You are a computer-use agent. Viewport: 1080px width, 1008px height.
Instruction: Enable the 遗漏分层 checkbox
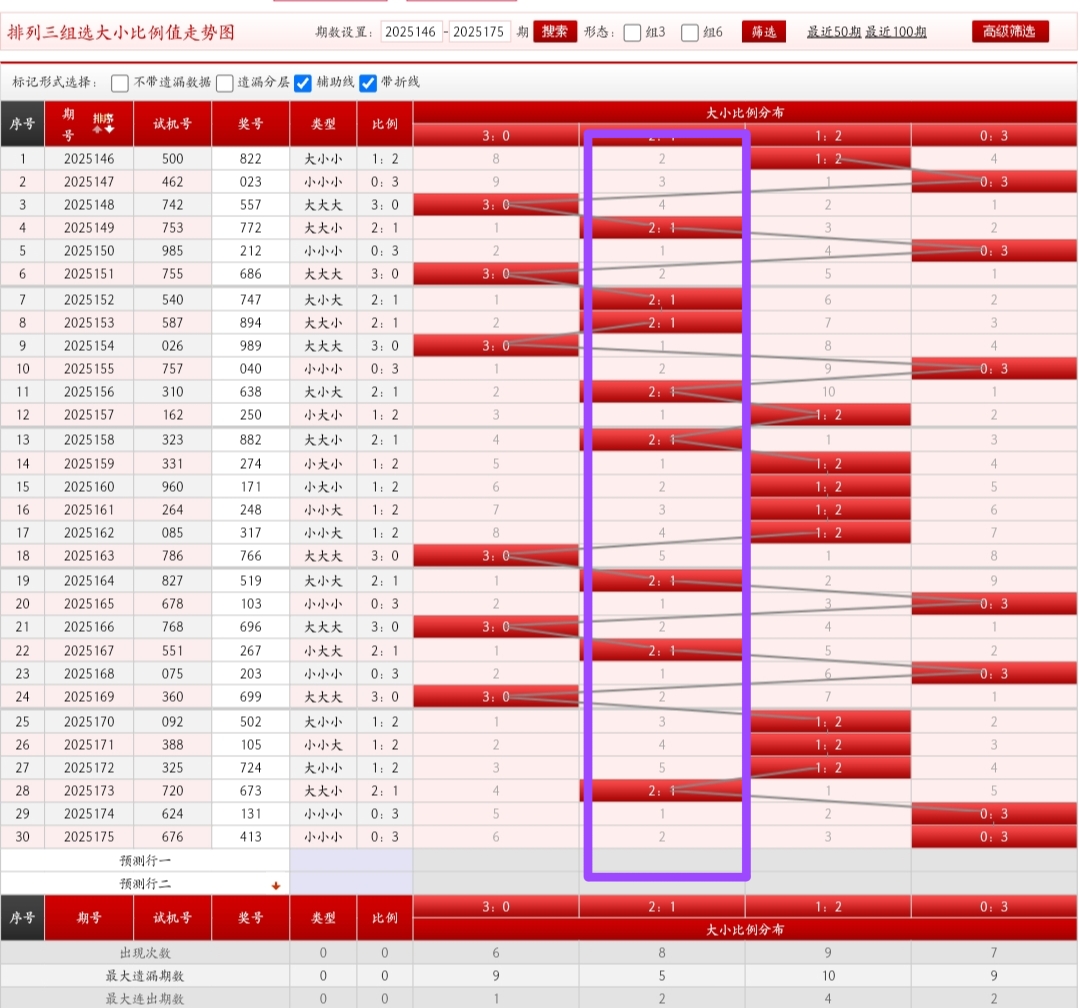(225, 83)
